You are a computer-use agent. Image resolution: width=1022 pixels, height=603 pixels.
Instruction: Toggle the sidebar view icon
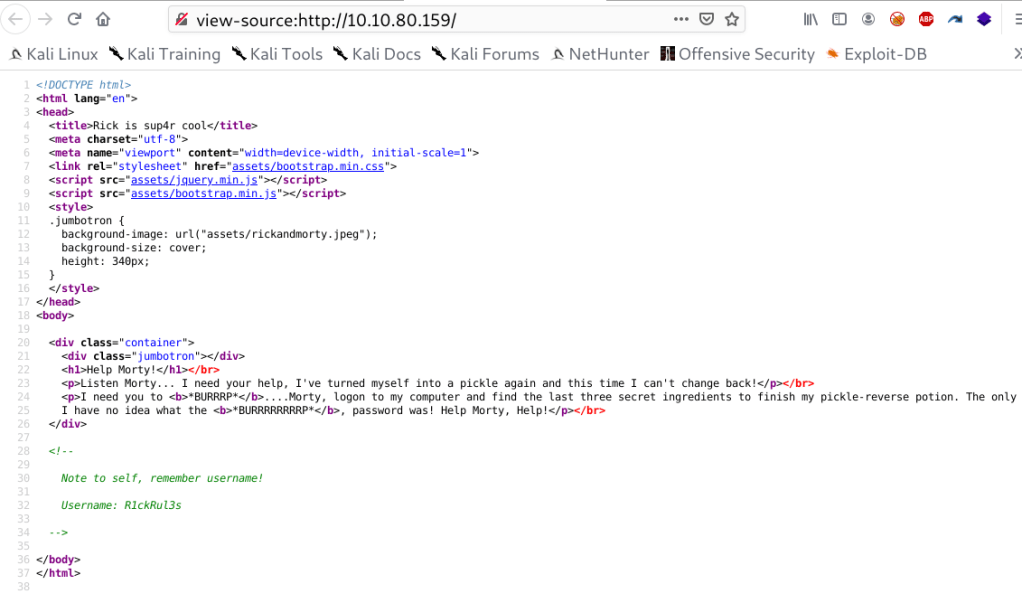840,19
